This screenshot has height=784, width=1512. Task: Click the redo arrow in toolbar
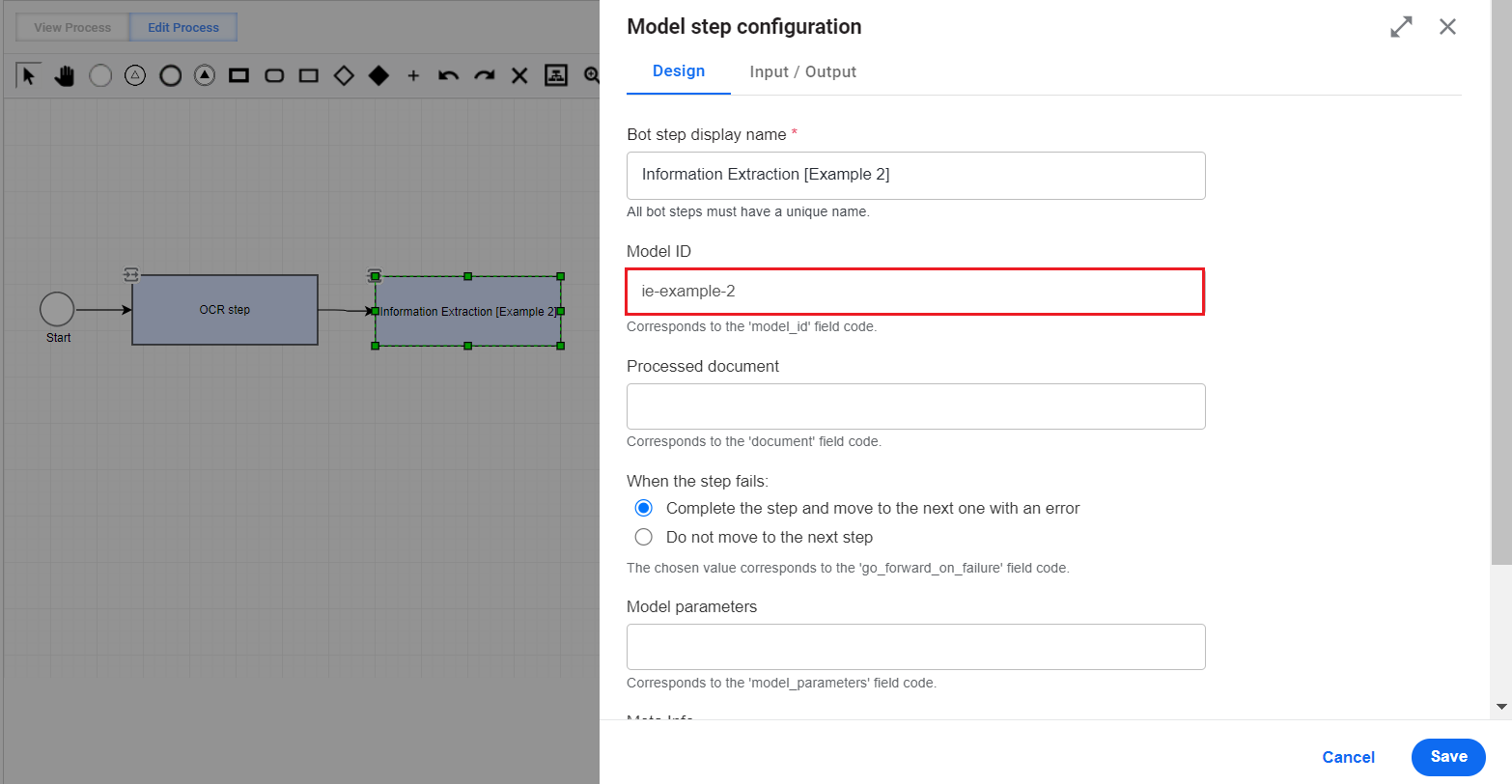(484, 75)
